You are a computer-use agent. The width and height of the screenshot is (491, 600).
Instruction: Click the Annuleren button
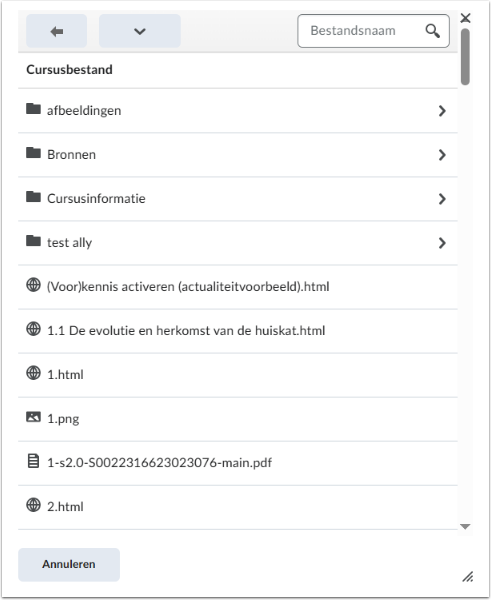pos(69,564)
